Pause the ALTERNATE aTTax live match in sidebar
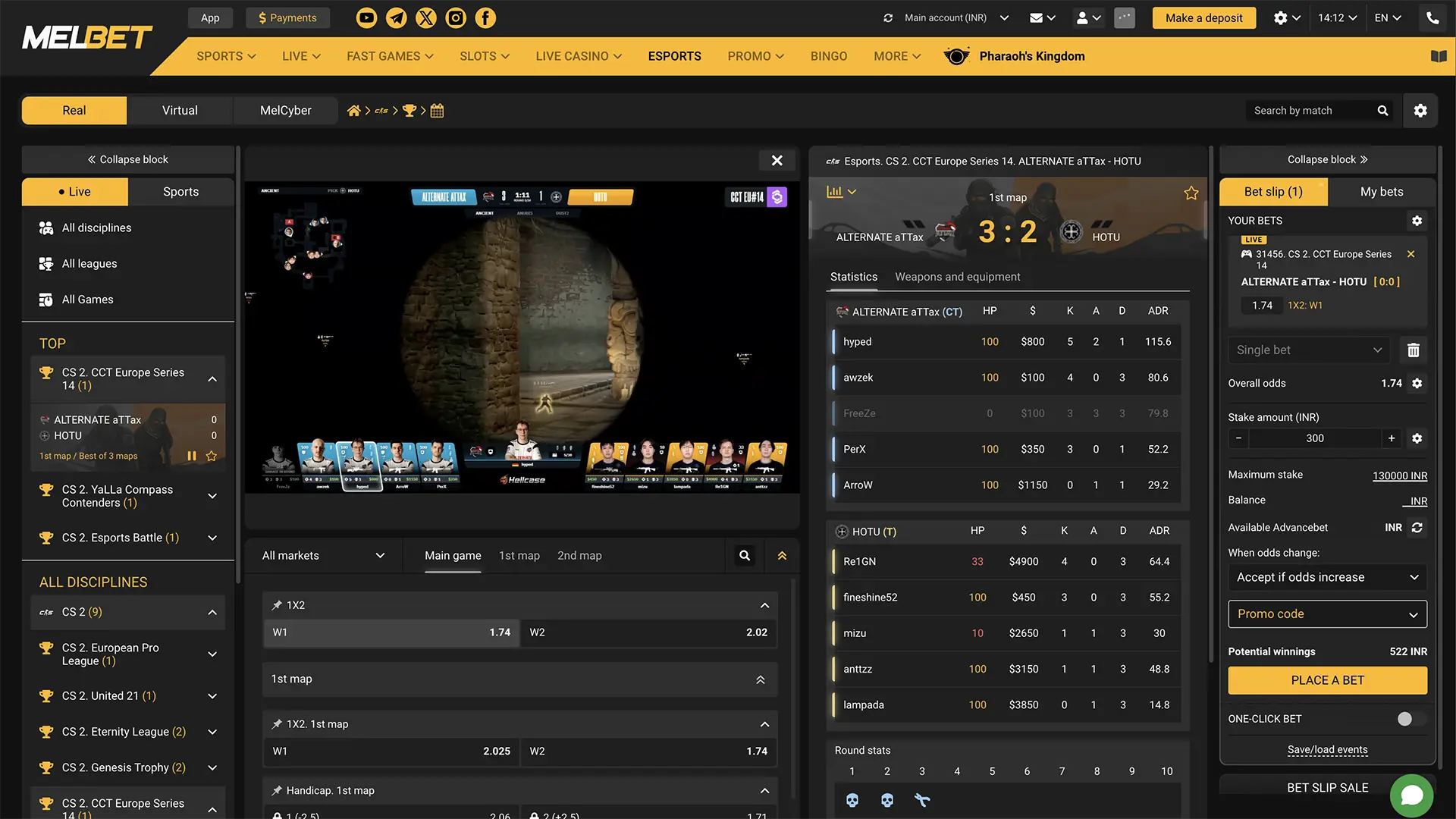This screenshot has width=1456, height=819. click(192, 456)
